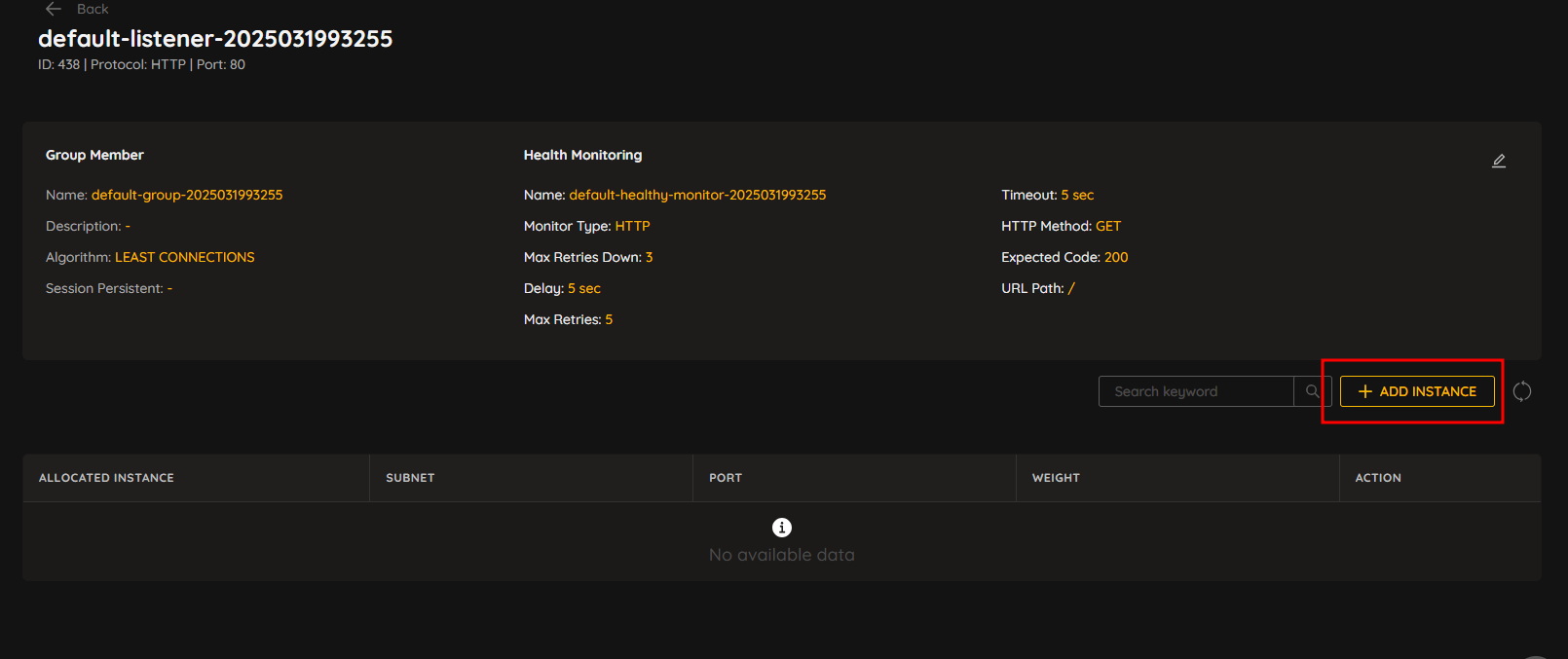
Task: Click the refresh circle icon
Action: (1522, 391)
